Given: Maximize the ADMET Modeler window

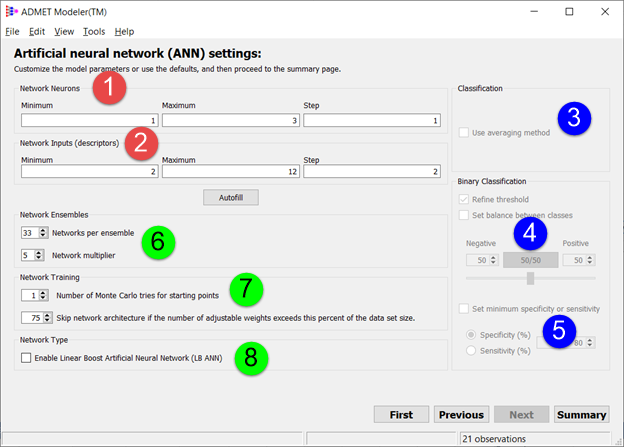Looking at the screenshot, I should [x=569, y=12].
